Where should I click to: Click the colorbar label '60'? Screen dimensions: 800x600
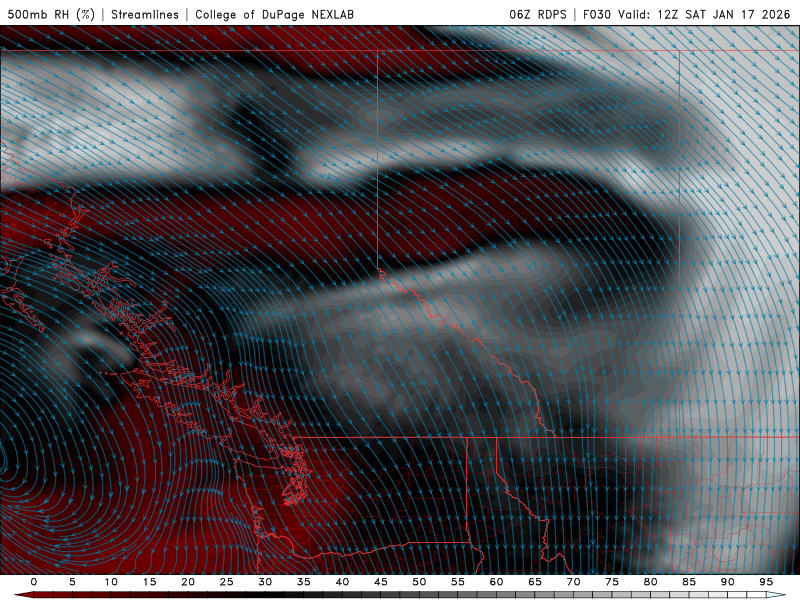pos(496,582)
